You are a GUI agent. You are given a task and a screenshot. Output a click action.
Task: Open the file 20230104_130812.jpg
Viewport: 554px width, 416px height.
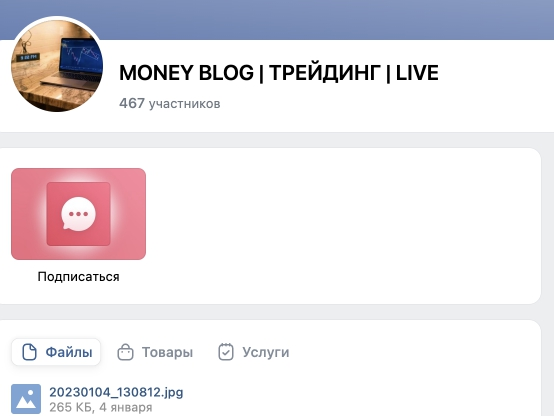point(116,392)
